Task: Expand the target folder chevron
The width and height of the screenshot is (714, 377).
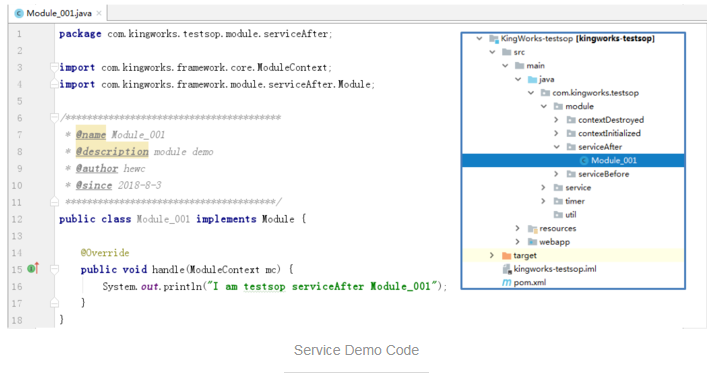Action: point(492,255)
